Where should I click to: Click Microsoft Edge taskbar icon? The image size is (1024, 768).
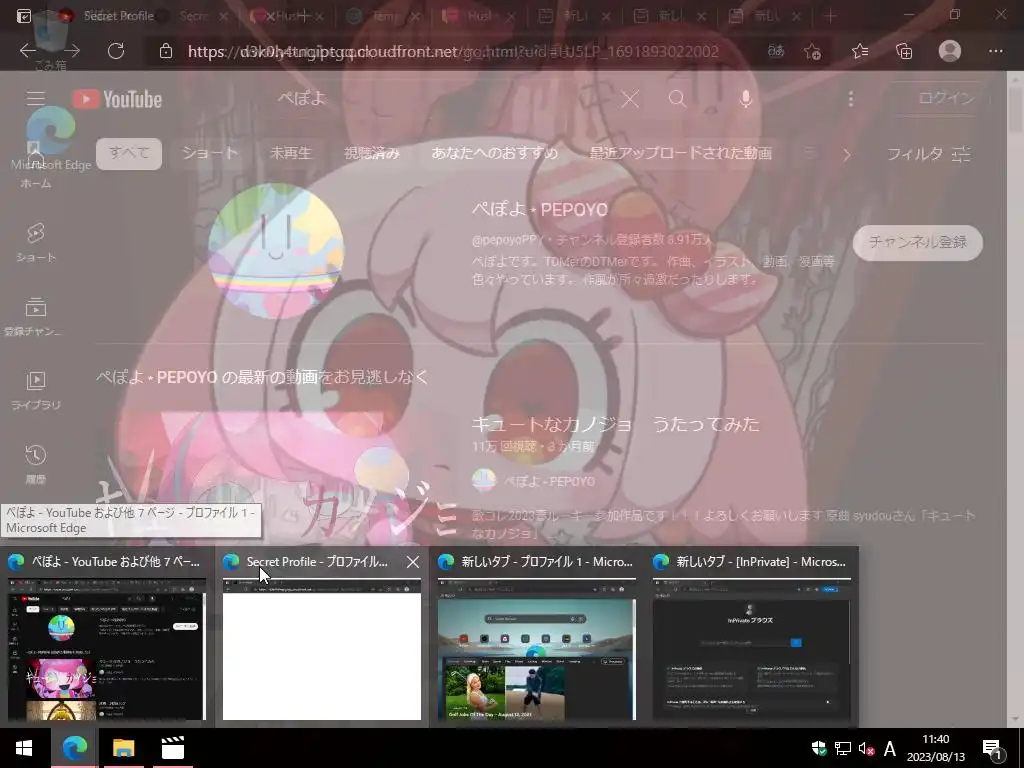coord(74,748)
